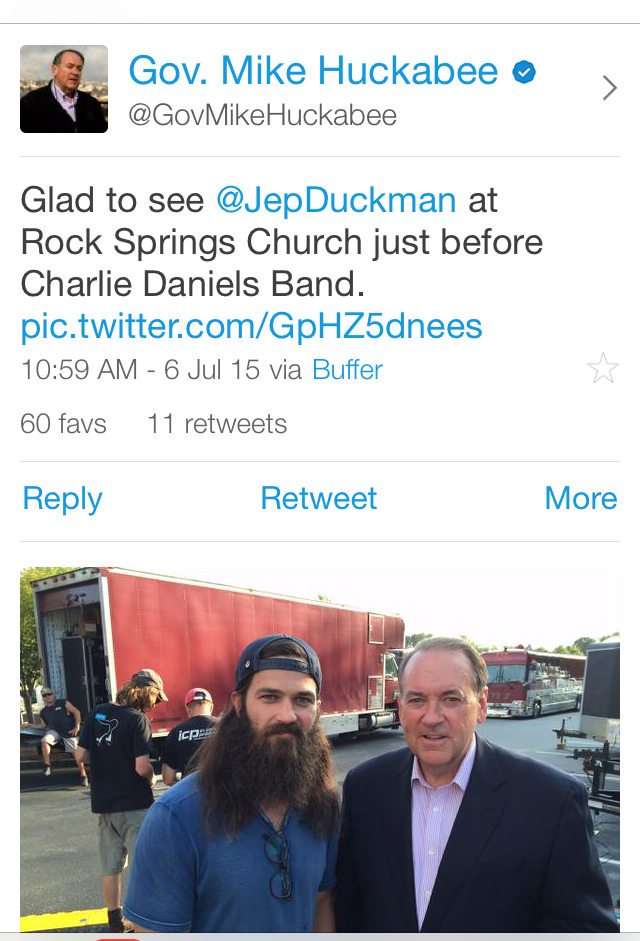Tap the Buffer source link
Viewport: 640px width, 941px height.
347,370
